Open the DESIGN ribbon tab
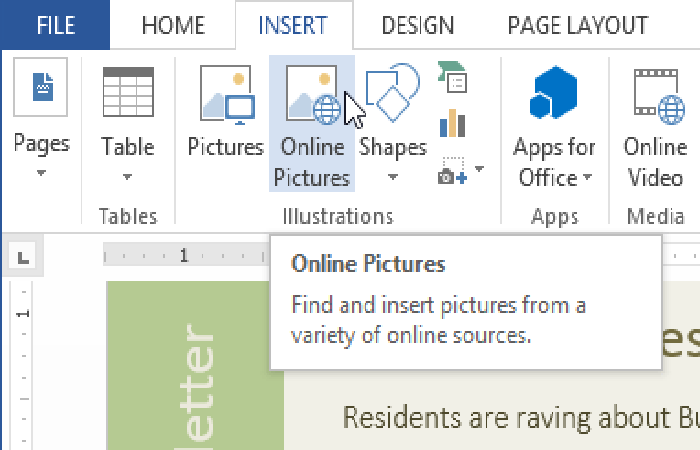Image resolution: width=700 pixels, height=450 pixels. tap(417, 25)
